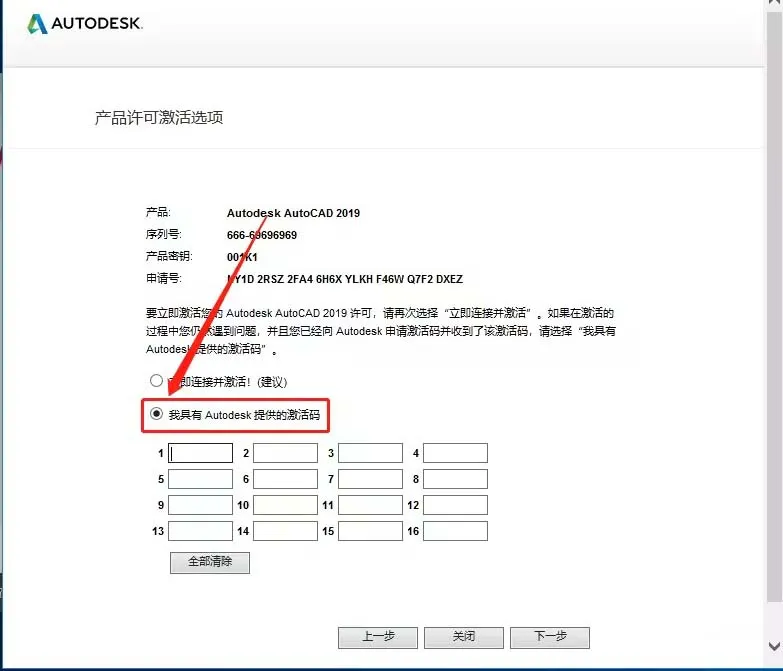The image size is (783, 671).
Task: Click product name Autodesk AutoCAD 2019
Action: [x=293, y=213]
